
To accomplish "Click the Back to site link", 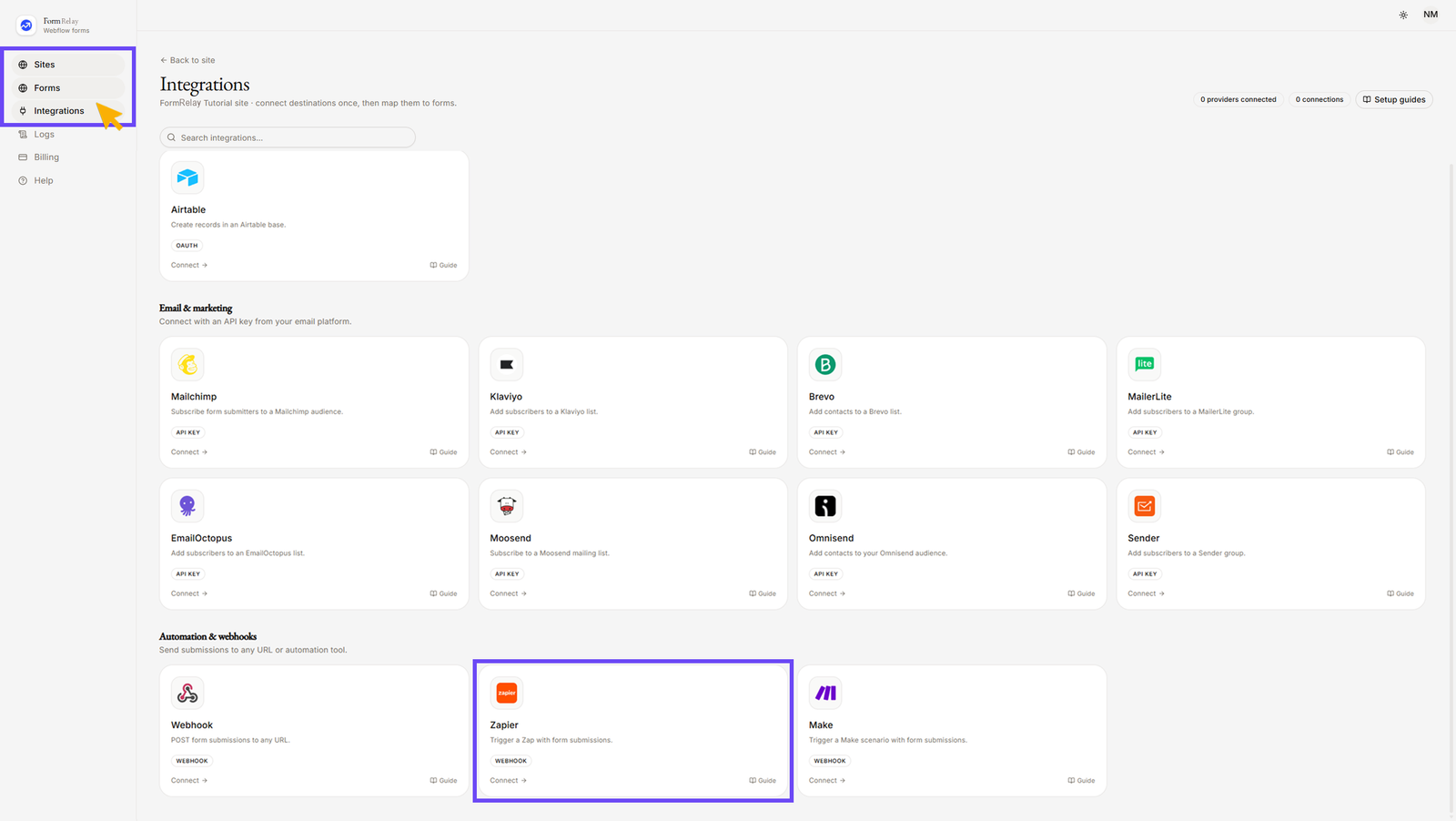I will [x=187, y=60].
